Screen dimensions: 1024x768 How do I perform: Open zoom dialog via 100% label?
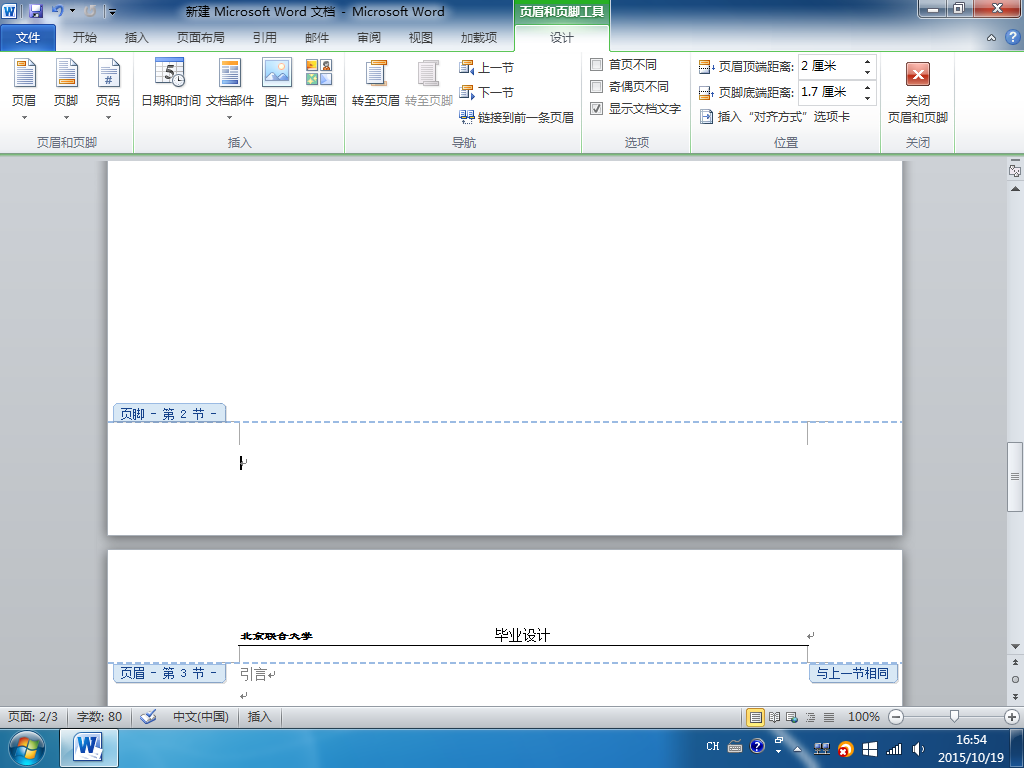[x=863, y=717]
